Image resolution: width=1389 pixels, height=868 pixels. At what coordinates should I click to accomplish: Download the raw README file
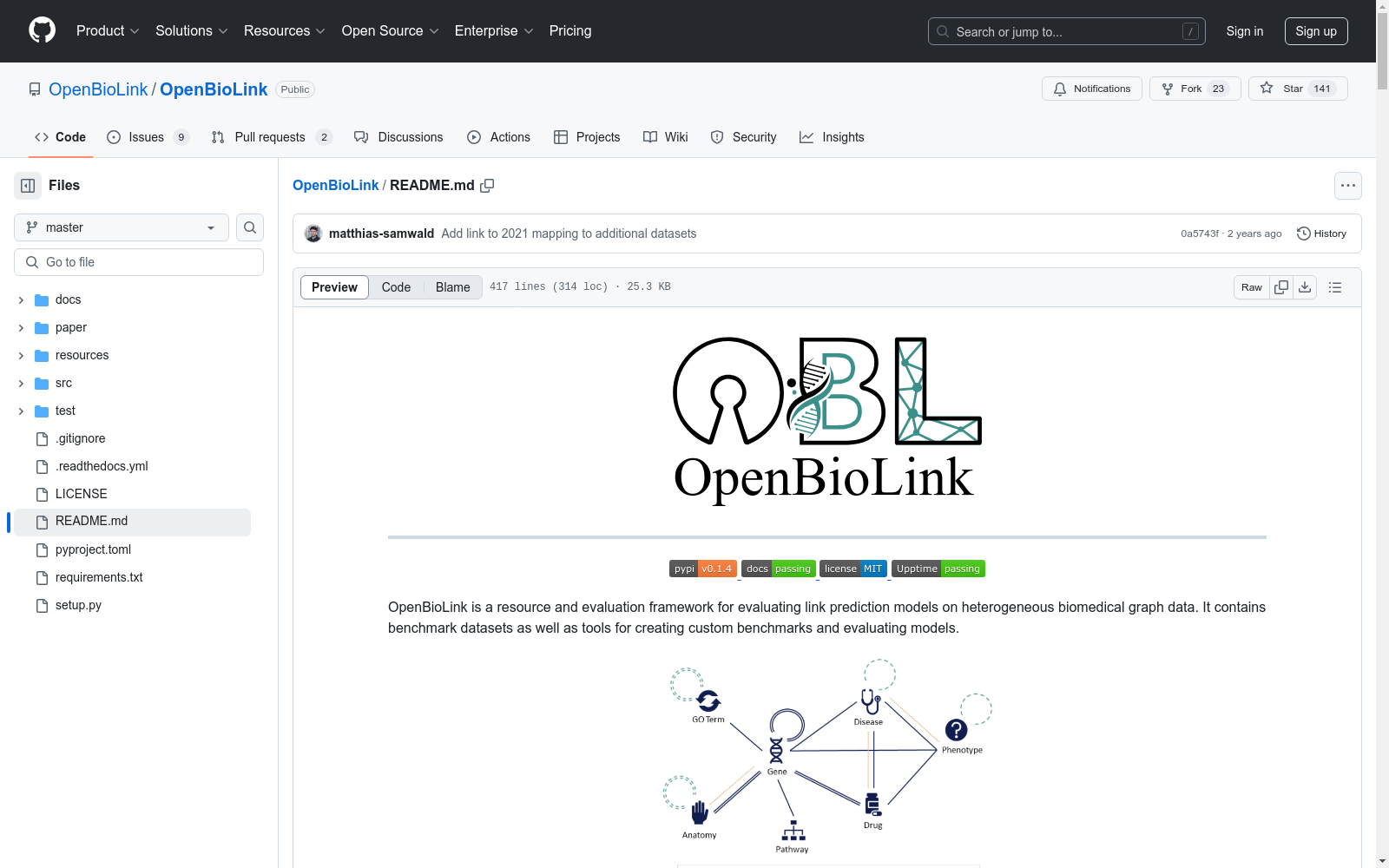[1305, 286]
